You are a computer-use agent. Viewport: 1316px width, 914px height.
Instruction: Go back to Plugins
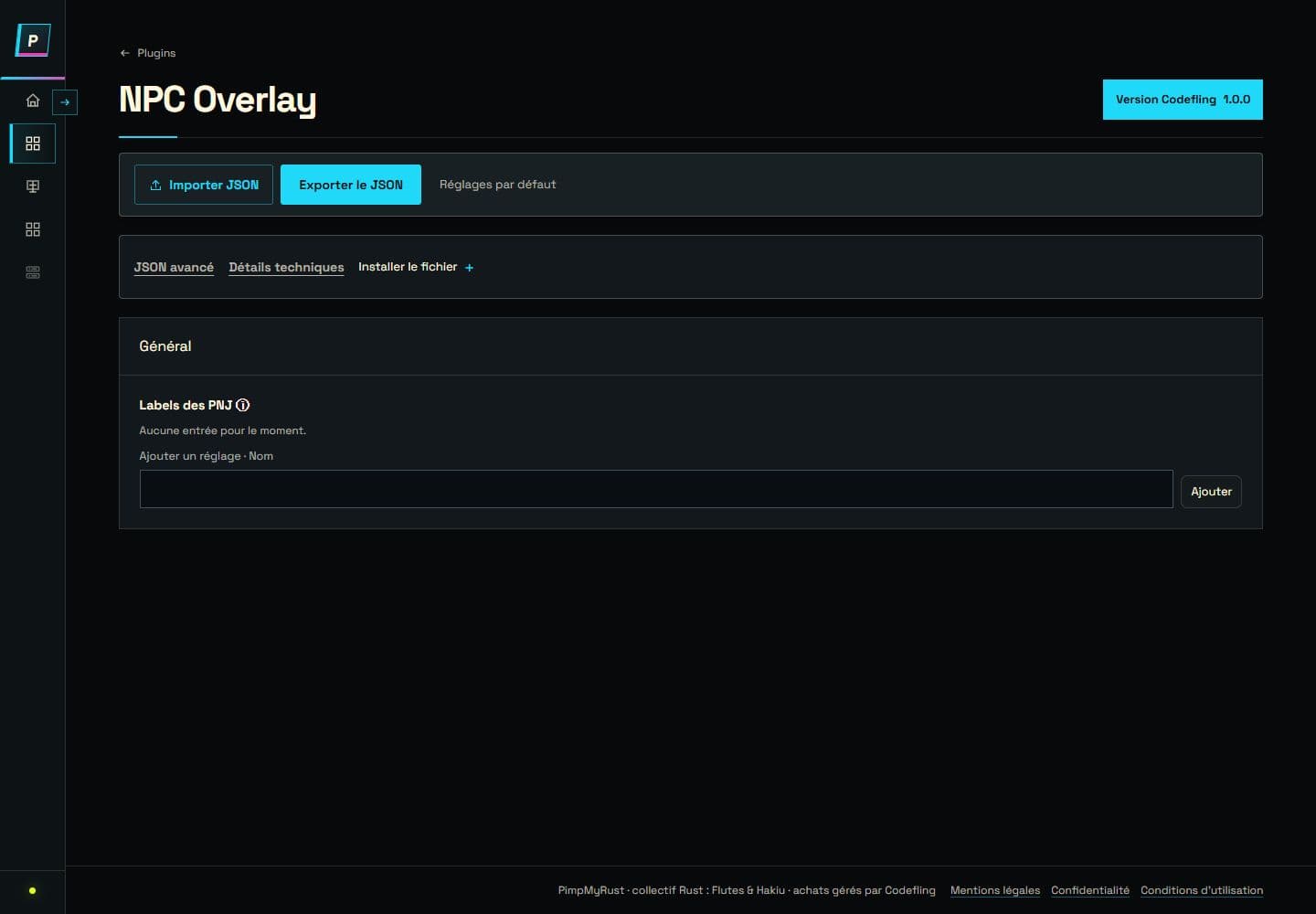pyautogui.click(x=147, y=53)
